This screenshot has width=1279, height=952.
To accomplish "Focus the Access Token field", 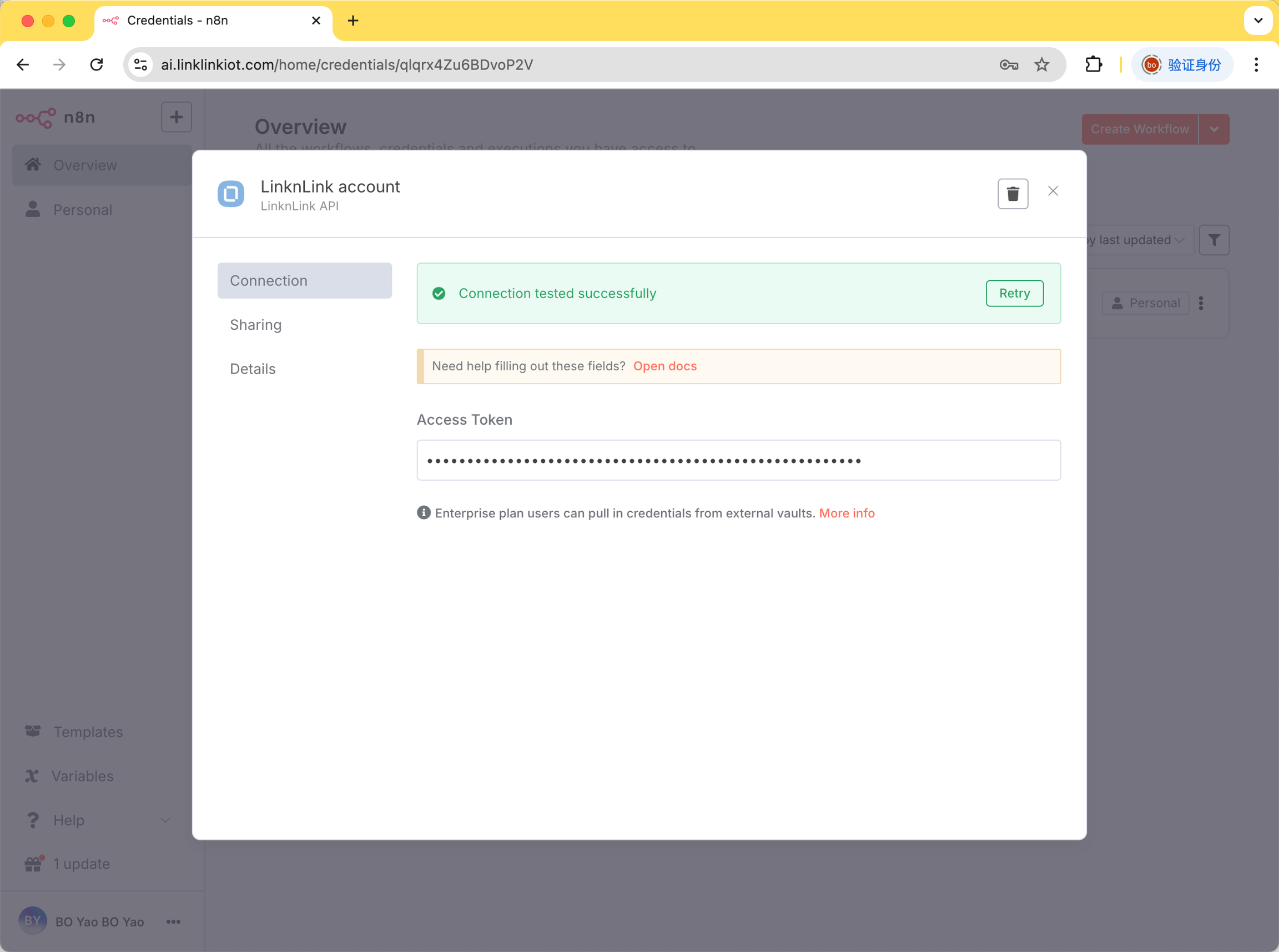I will [x=738, y=460].
